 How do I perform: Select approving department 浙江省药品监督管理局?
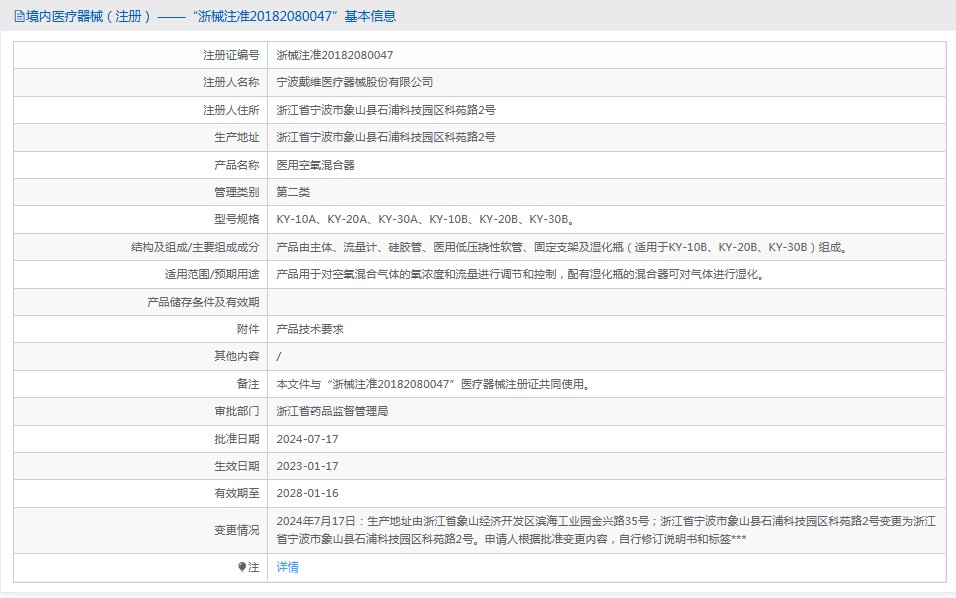[332, 411]
